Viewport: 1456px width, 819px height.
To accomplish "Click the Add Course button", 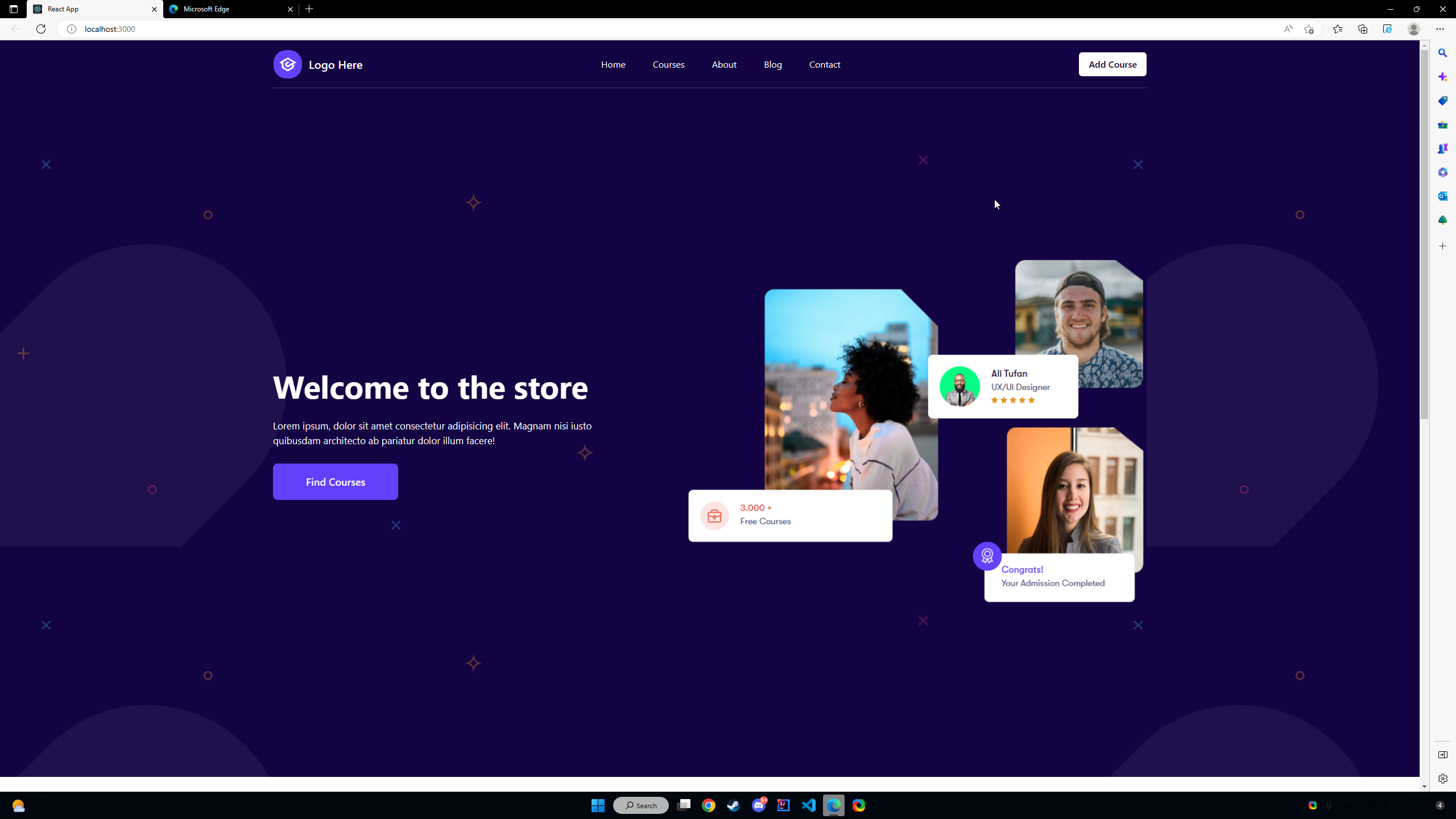I will tap(1112, 64).
